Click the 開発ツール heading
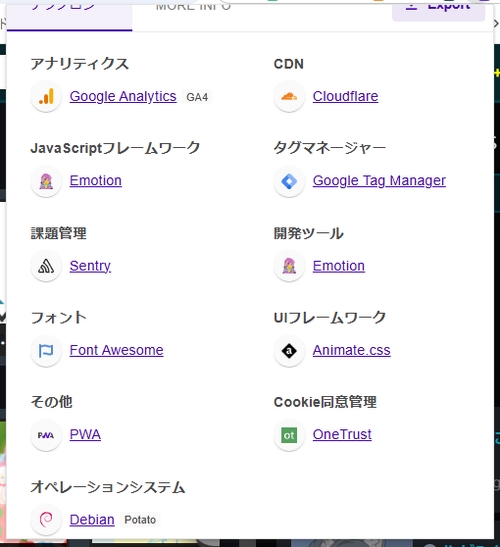 click(x=309, y=233)
